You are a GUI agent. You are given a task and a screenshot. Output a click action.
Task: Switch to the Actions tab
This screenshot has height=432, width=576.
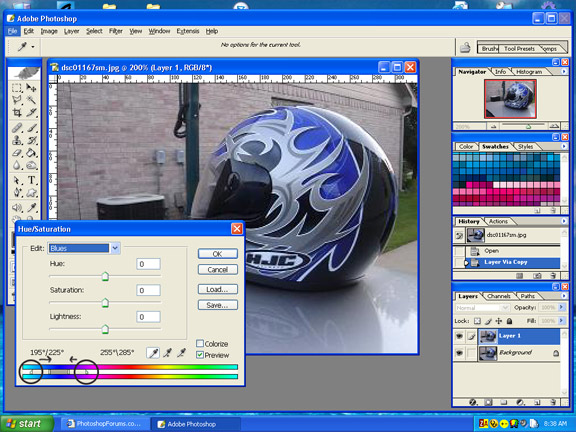coord(498,221)
